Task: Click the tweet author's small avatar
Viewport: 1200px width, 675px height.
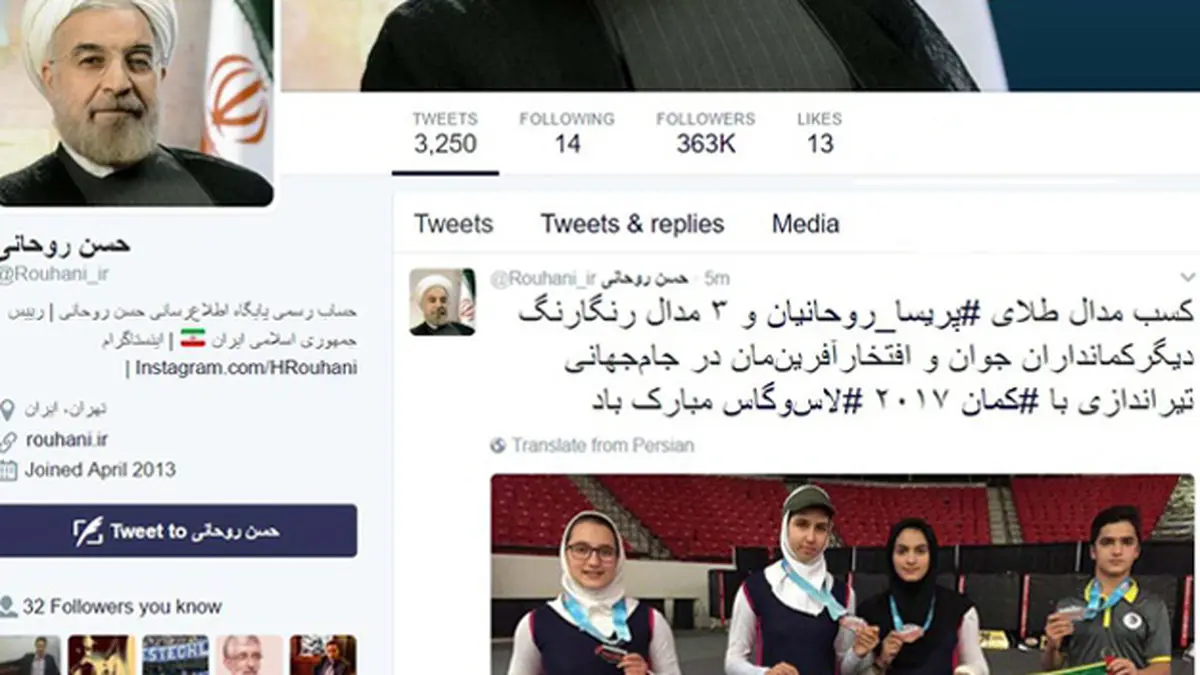Action: [x=442, y=302]
